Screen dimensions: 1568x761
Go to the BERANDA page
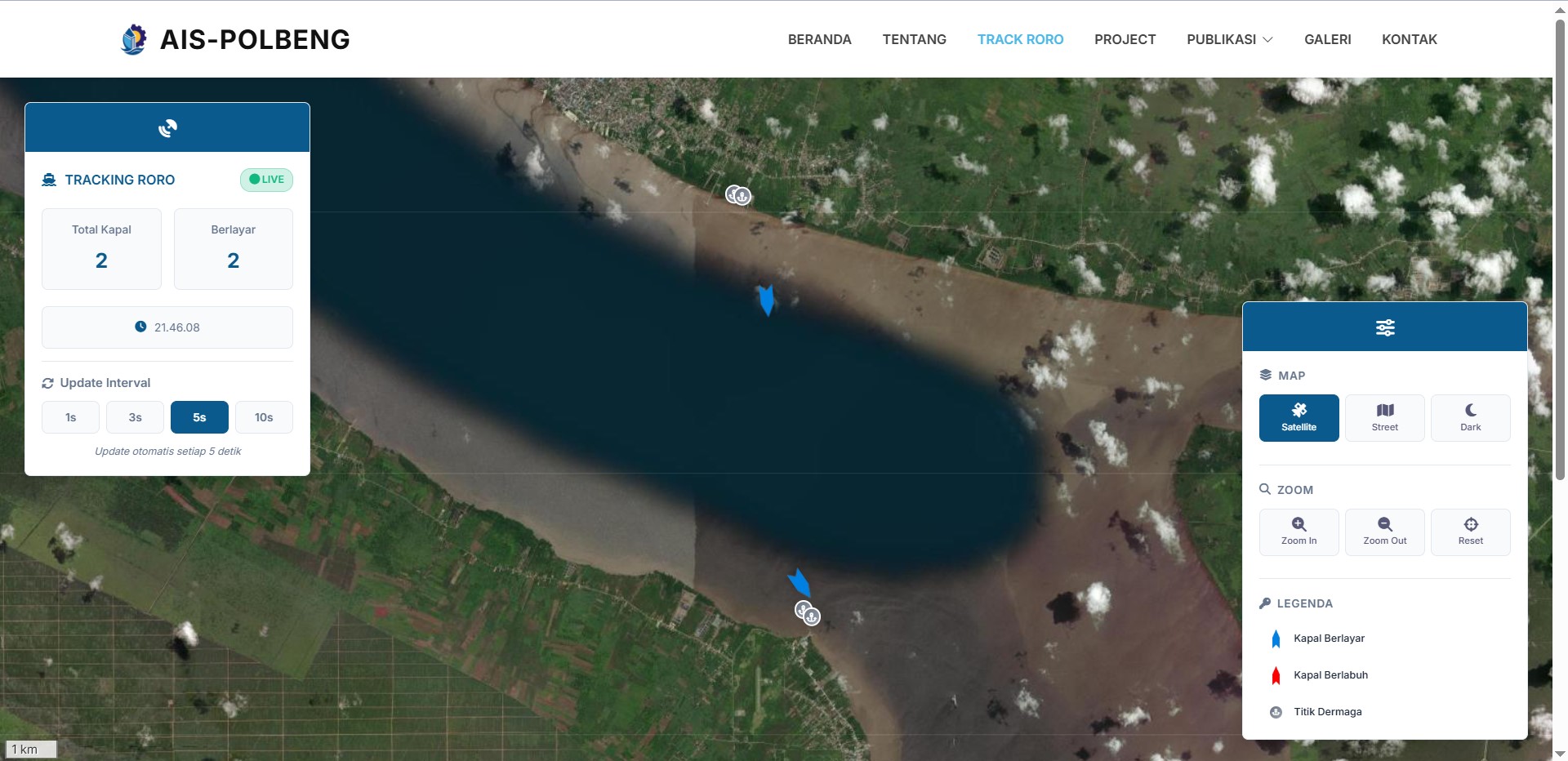point(819,39)
